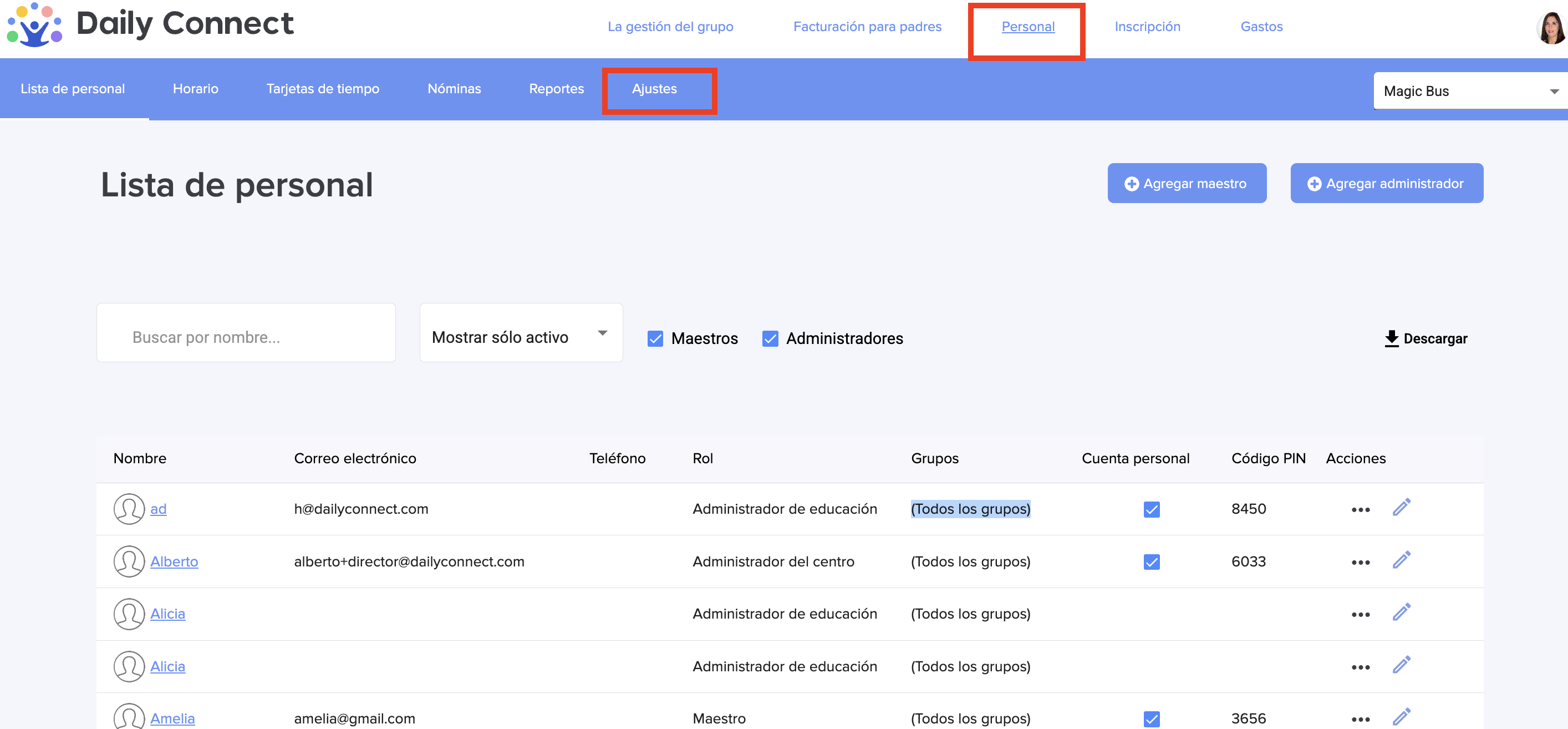
Task: Uncheck the Administradores filter checkbox
Action: [x=770, y=338]
